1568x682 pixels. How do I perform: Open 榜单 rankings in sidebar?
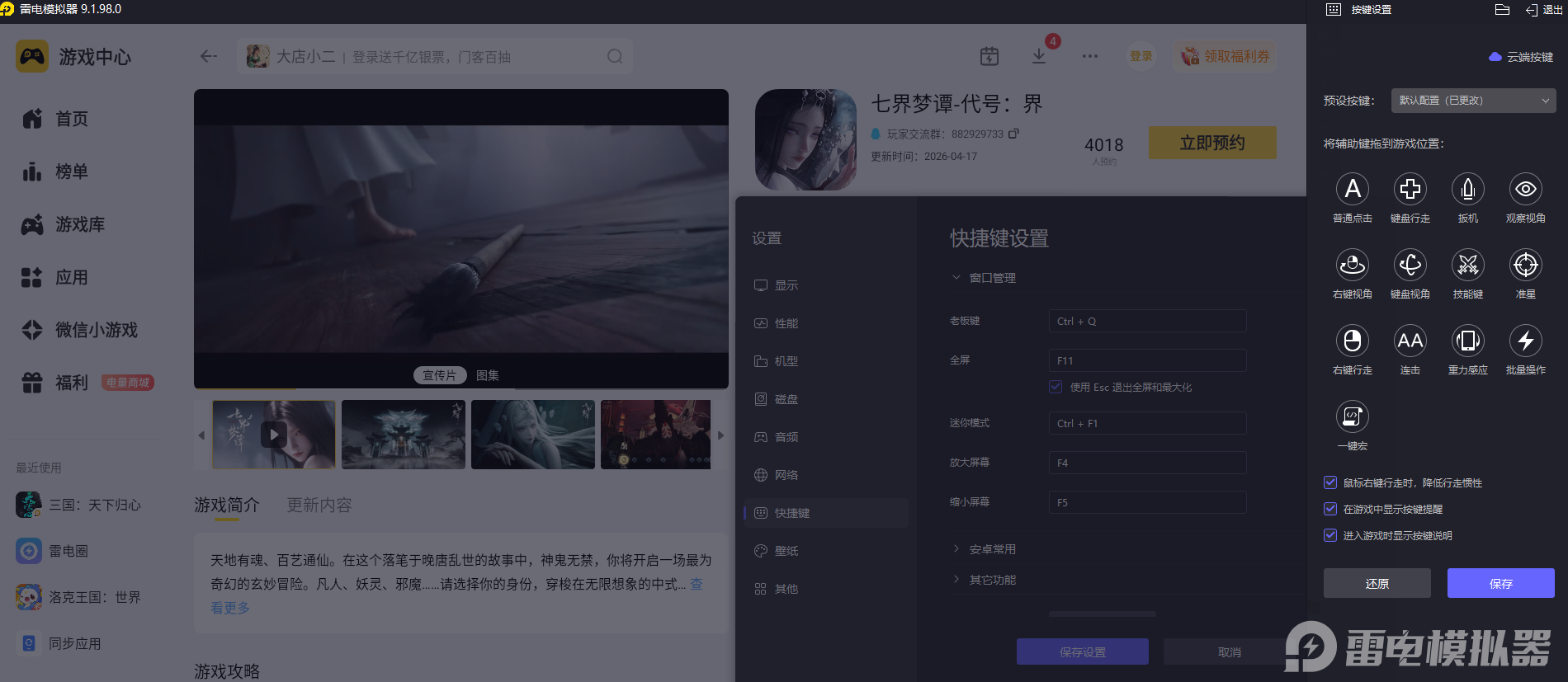tap(54, 172)
